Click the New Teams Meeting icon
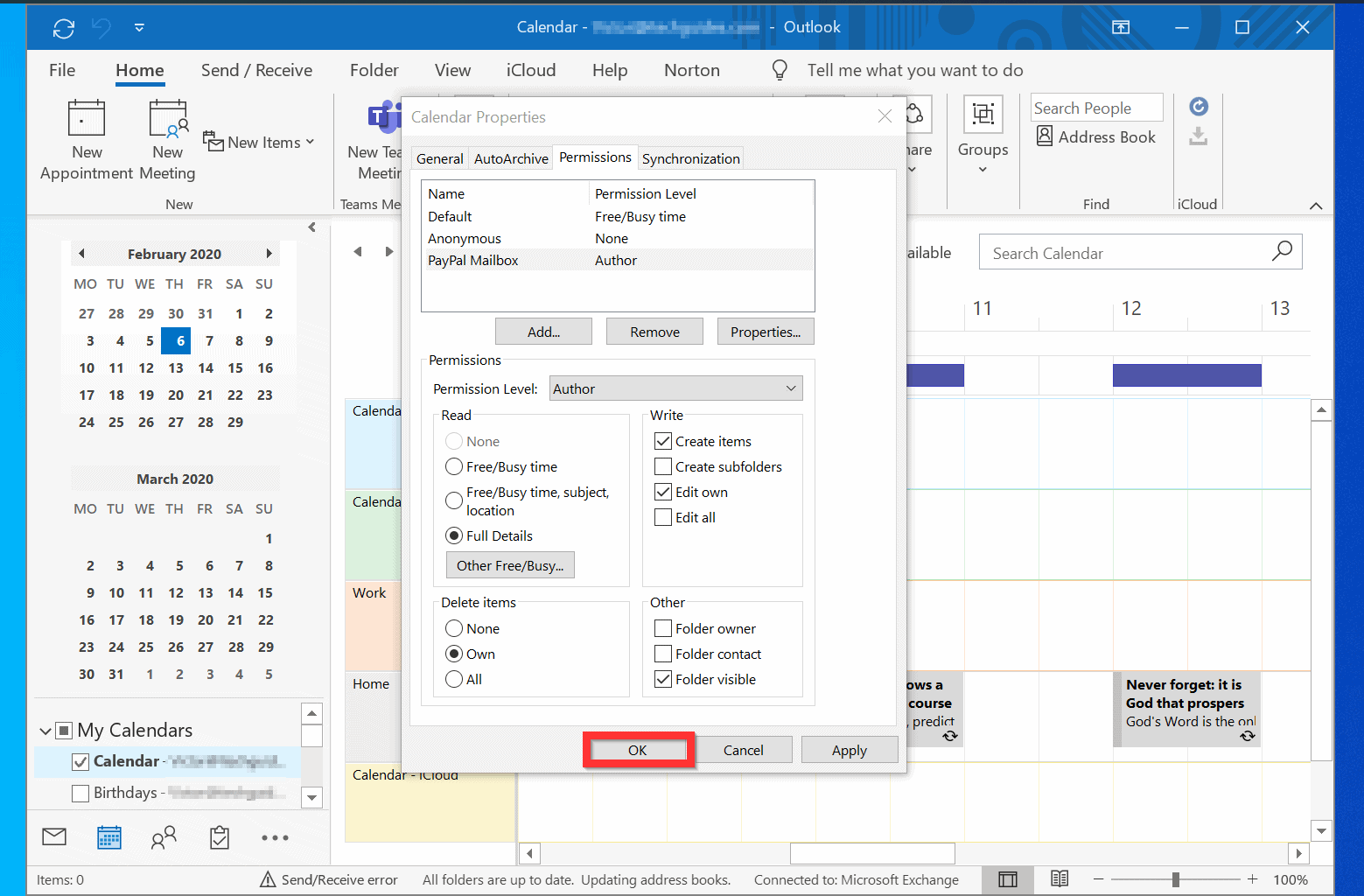The width and height of the screenshot is (1364, 896). coord(383,117)
